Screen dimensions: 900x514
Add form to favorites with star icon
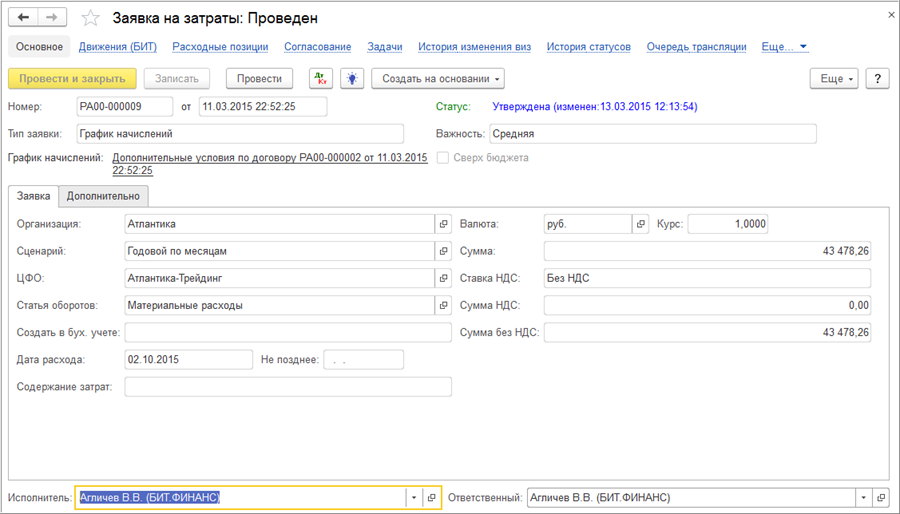tap(90, 18)
